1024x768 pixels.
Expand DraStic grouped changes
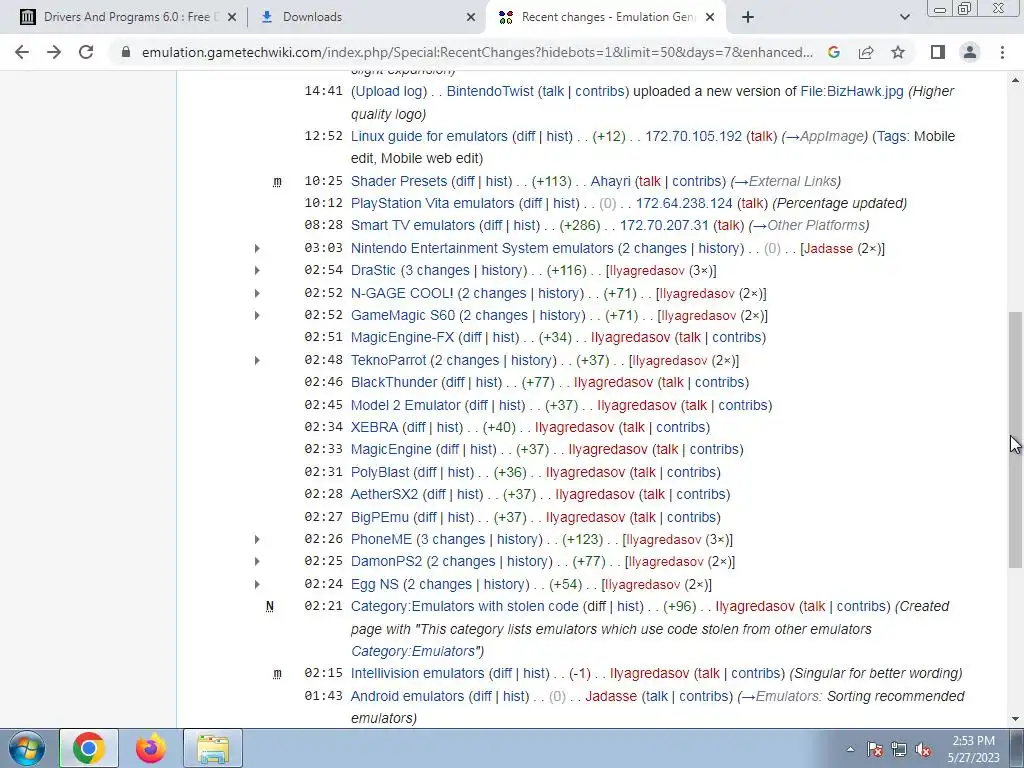[257, 271]
